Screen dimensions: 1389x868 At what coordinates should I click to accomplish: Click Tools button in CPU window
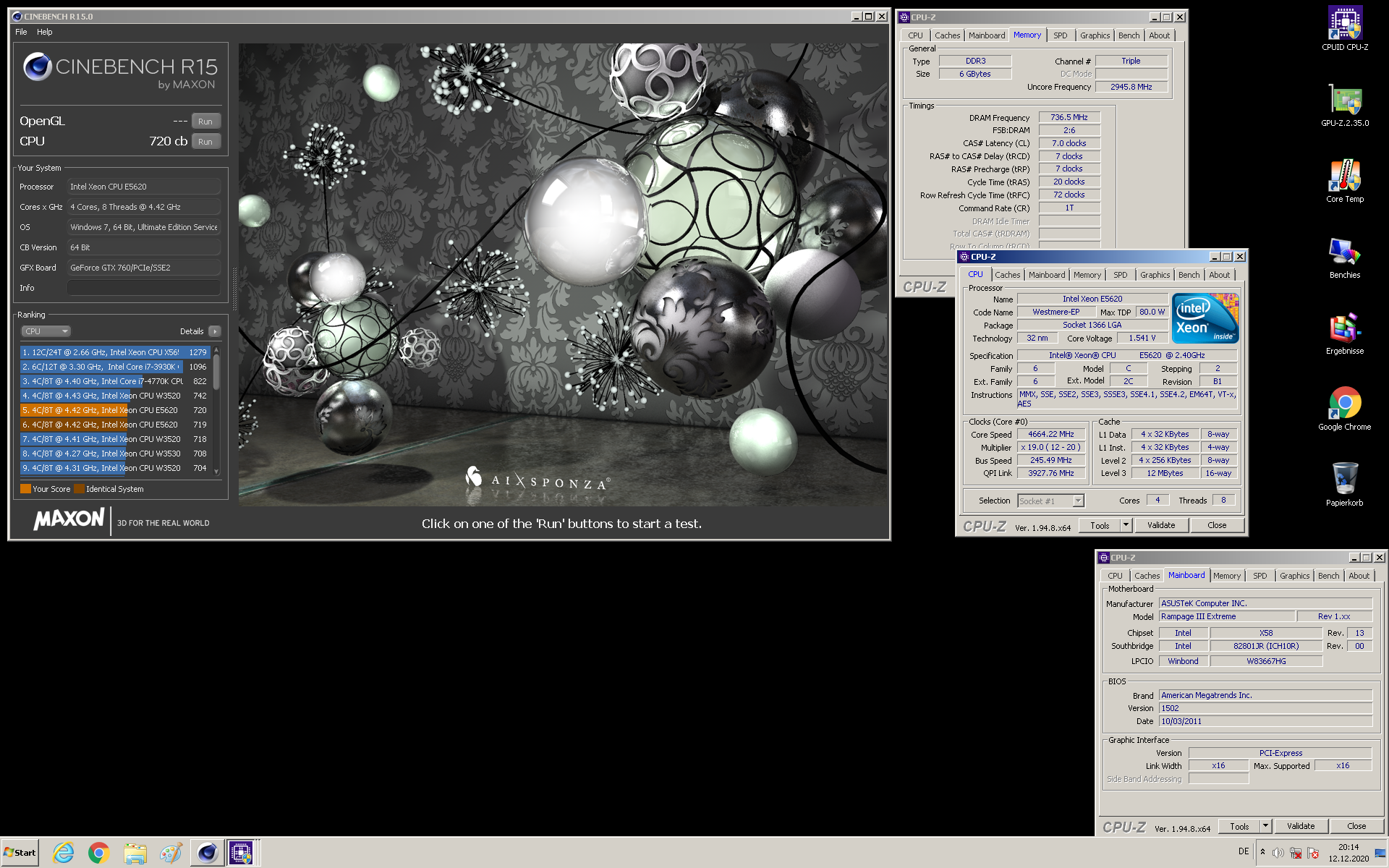pyautogui.click(x=1100, y=526)
